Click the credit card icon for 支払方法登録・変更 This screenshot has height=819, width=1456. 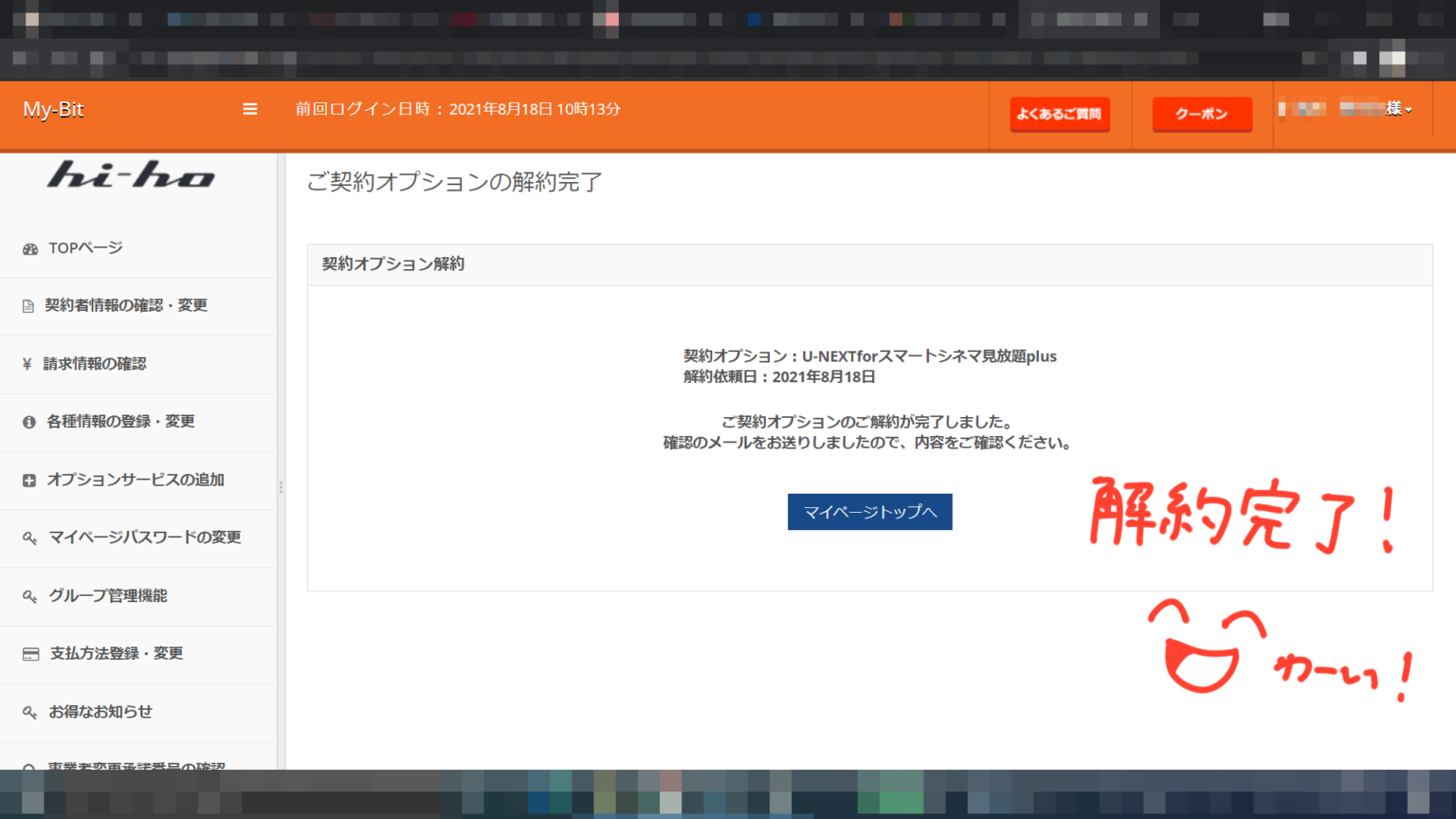[x=29, y=654]
